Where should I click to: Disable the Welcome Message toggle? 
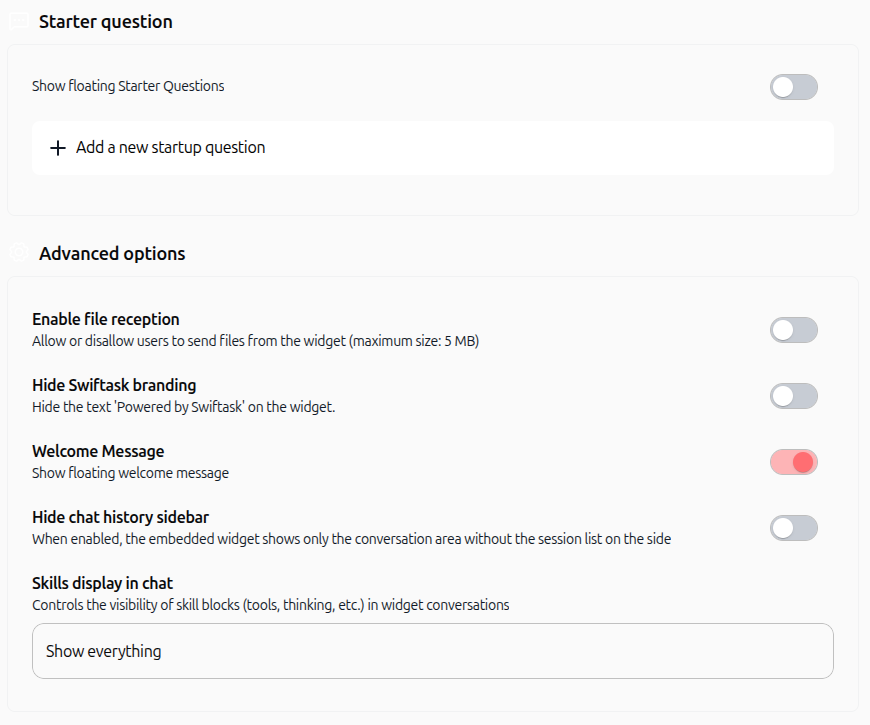point(793,462)
